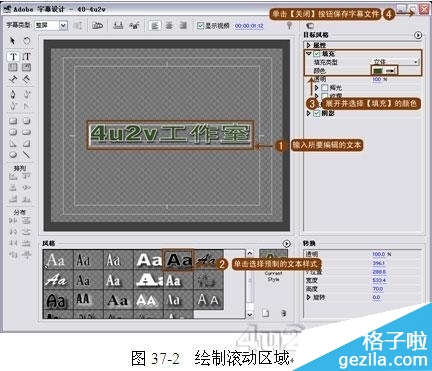This screenshot has height=371, width=432.
Task: Select the Vertical Type tool
Action: click(26, 56)
